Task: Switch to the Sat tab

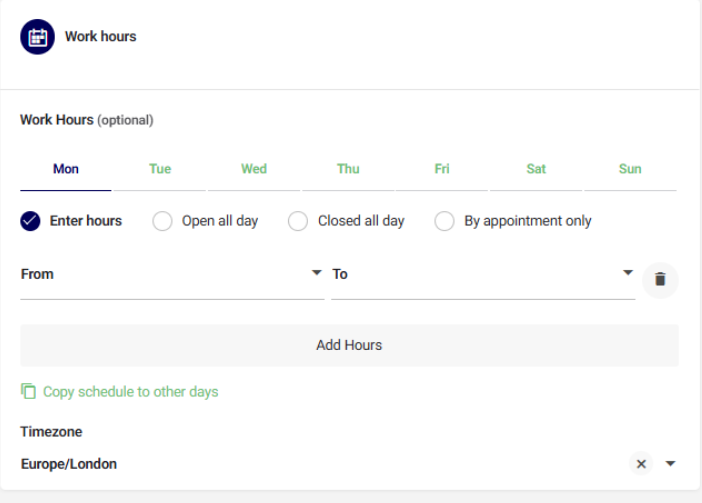Action: point(536,169)
